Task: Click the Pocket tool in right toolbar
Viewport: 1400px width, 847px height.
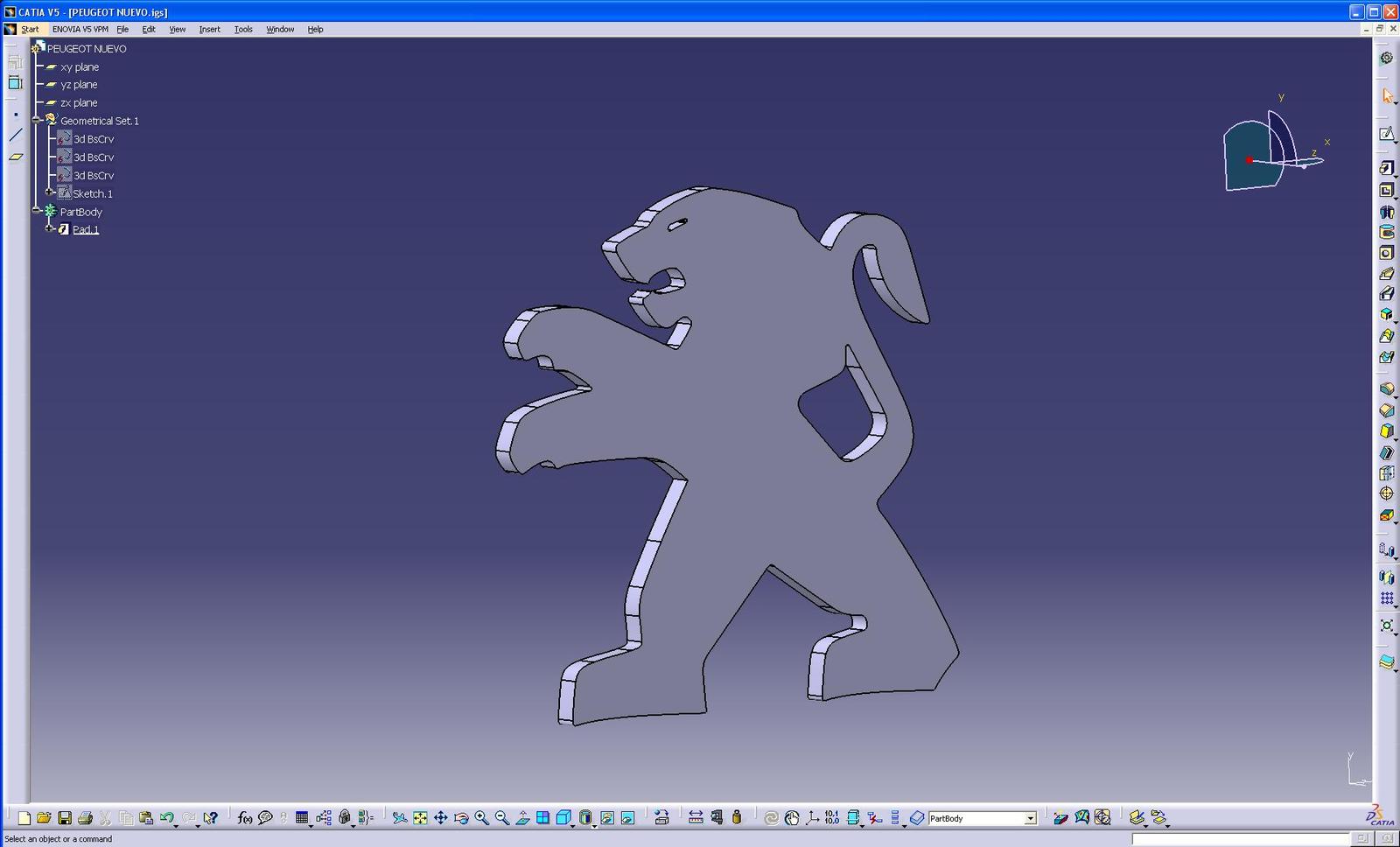Action: (x=1387, y=190)
